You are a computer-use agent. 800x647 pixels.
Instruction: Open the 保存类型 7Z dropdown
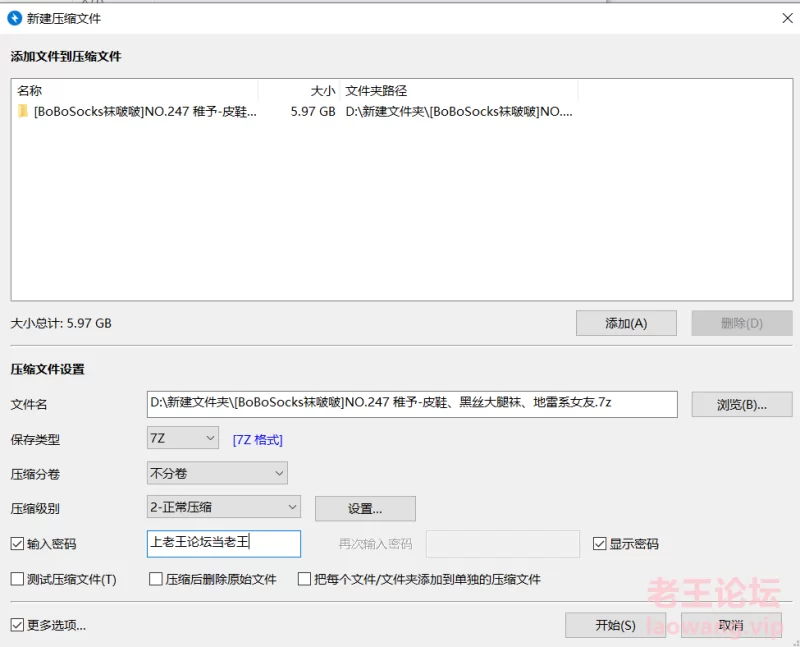coord(183,438)
